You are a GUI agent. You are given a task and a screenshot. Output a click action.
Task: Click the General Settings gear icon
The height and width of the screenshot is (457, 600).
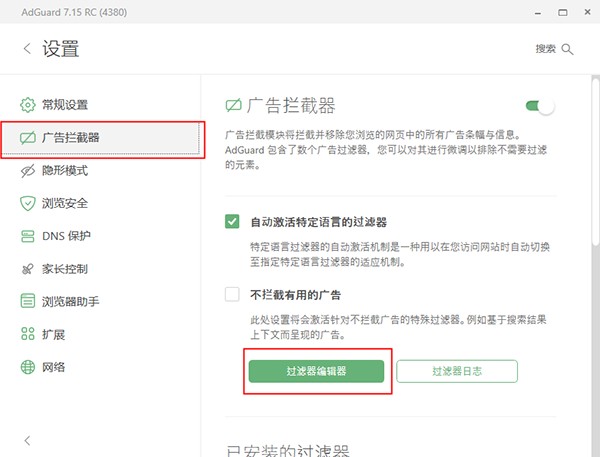click(27, 105)
